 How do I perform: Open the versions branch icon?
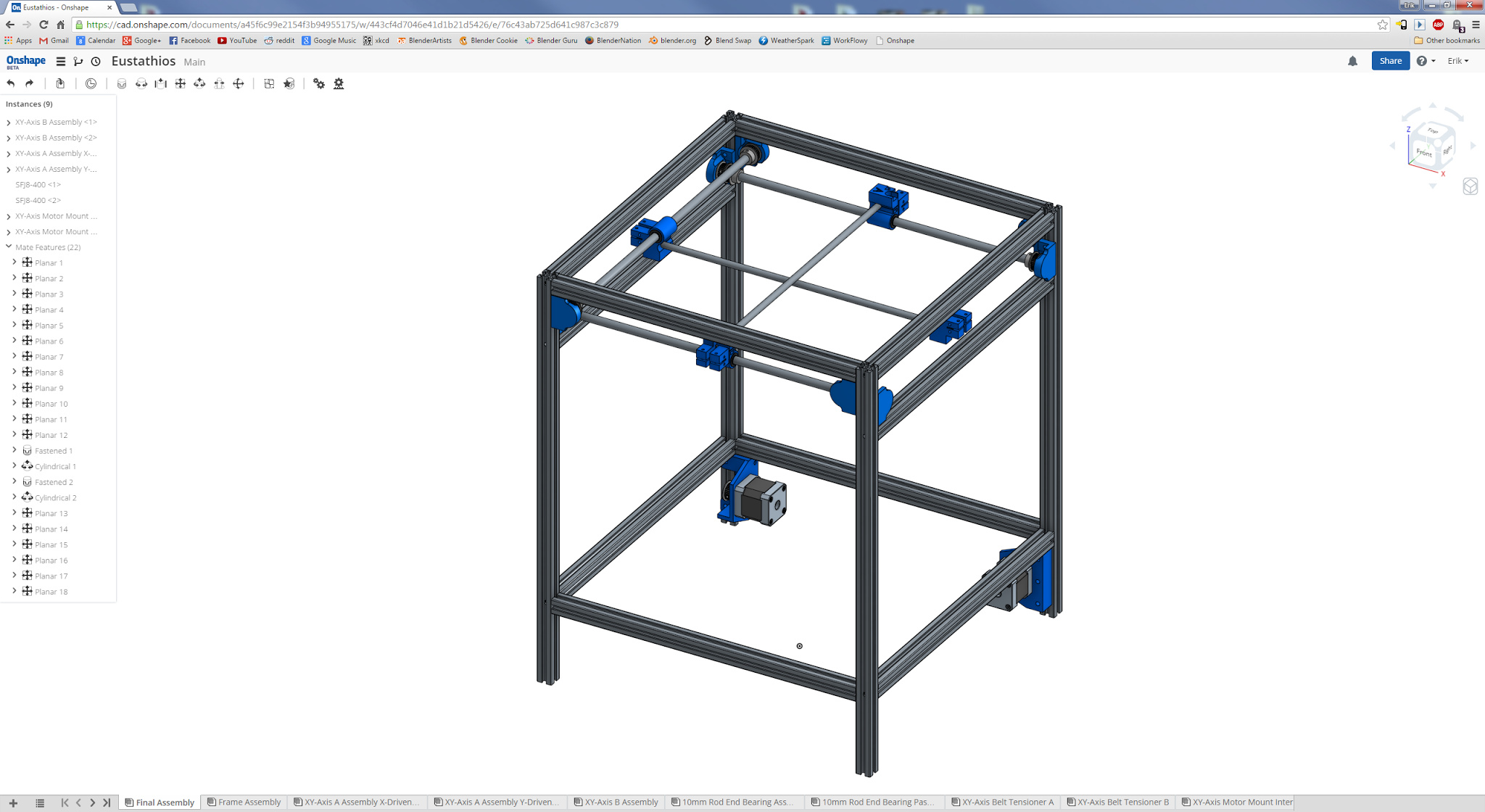[78, 62]
